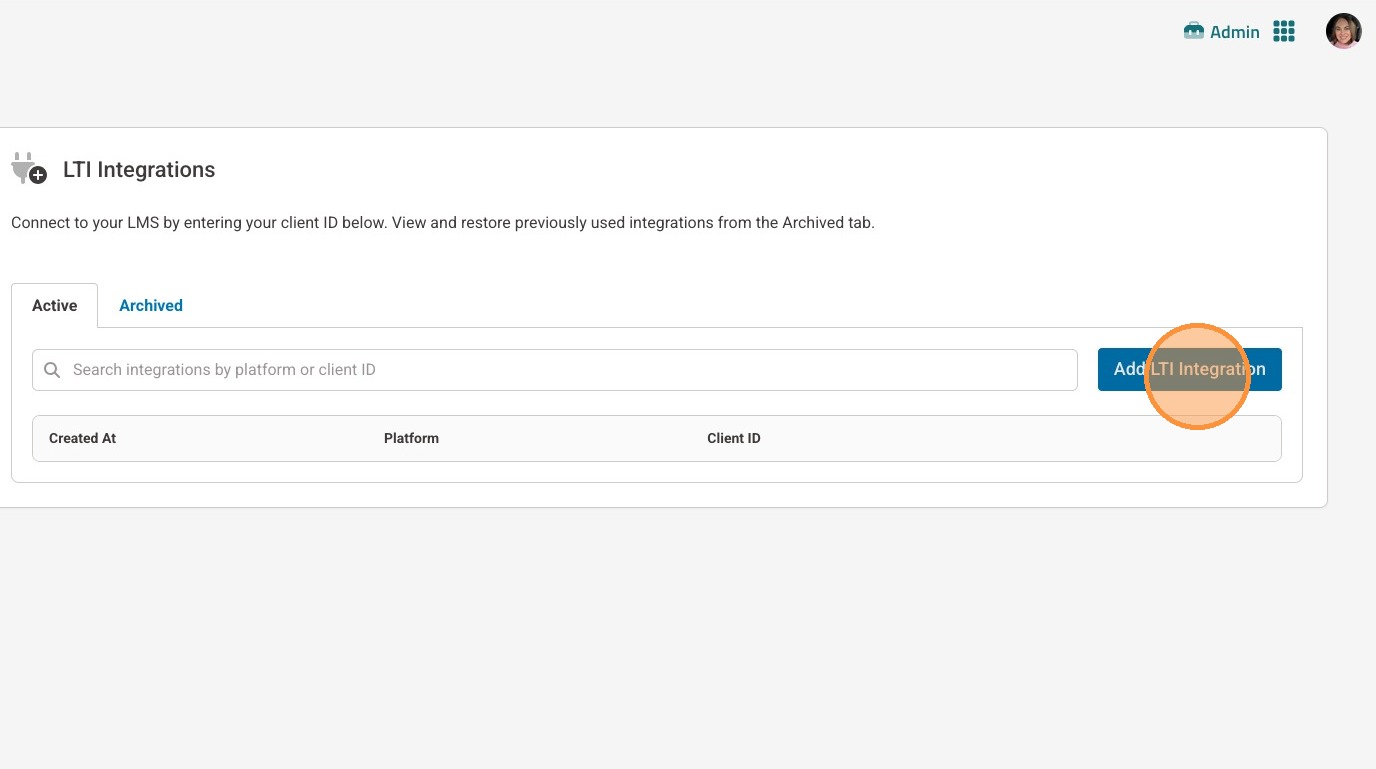Open the user profile avatar
The height and width of the screenshot is (769, 1376).
(1343, 31)
